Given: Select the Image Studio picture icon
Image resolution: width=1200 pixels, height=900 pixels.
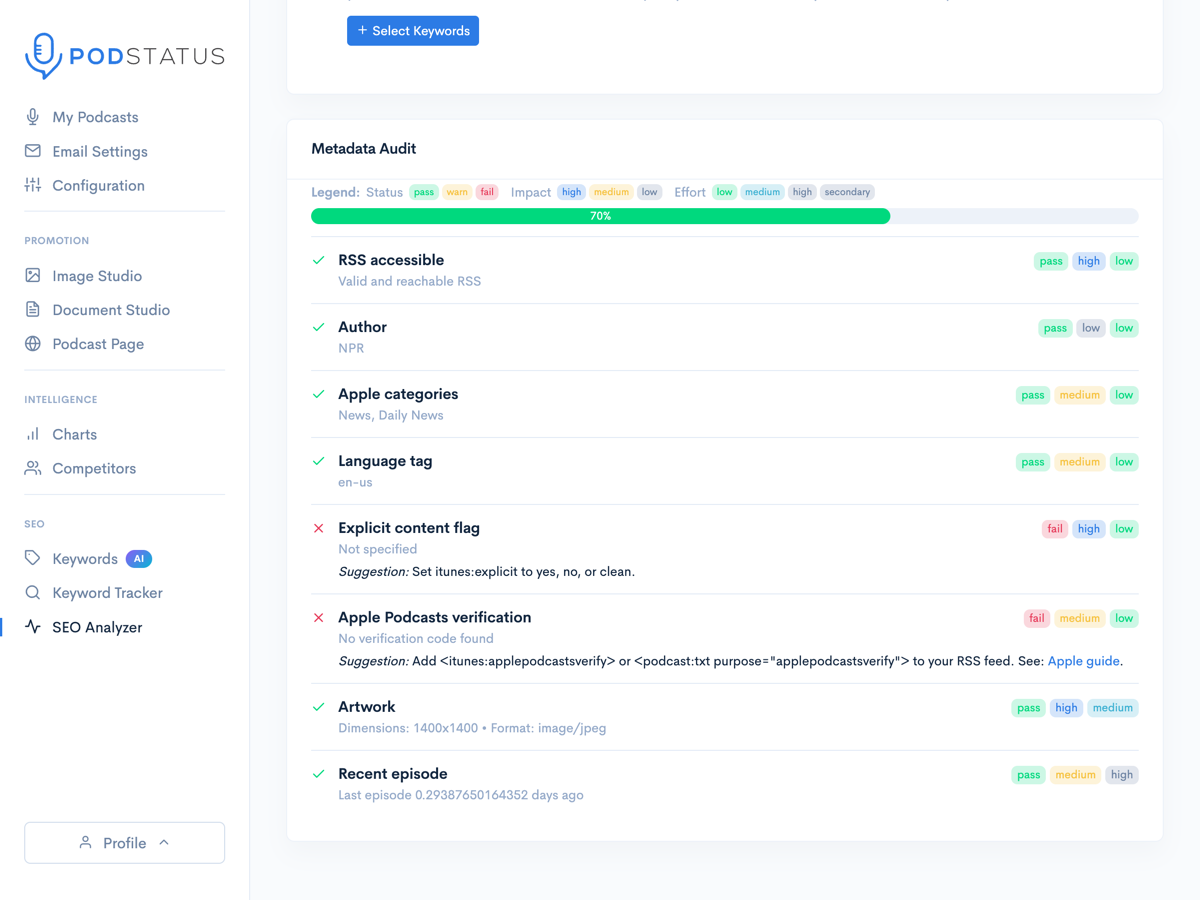Looking at the screenshot, I should pyautogui.click(x=32, y=275).
